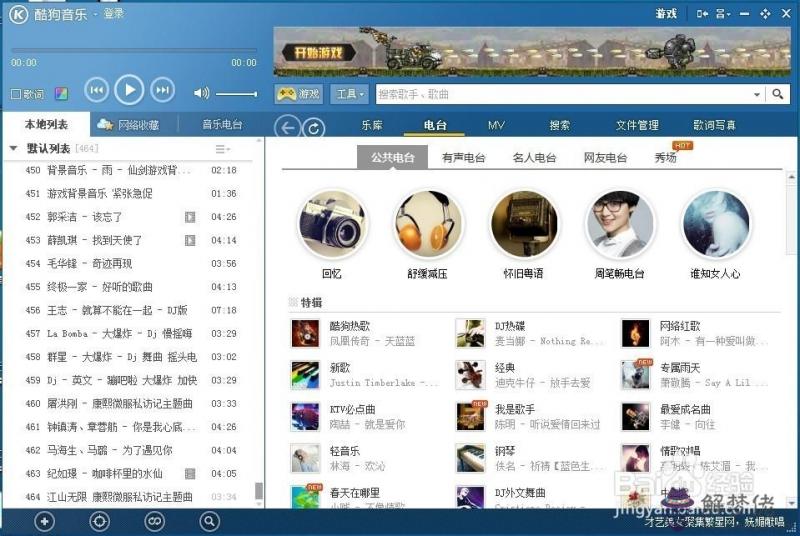Image resolution: width=800 pixels, height=536 pixels.
Task: Click the refresh button
Action: (313, 128)
